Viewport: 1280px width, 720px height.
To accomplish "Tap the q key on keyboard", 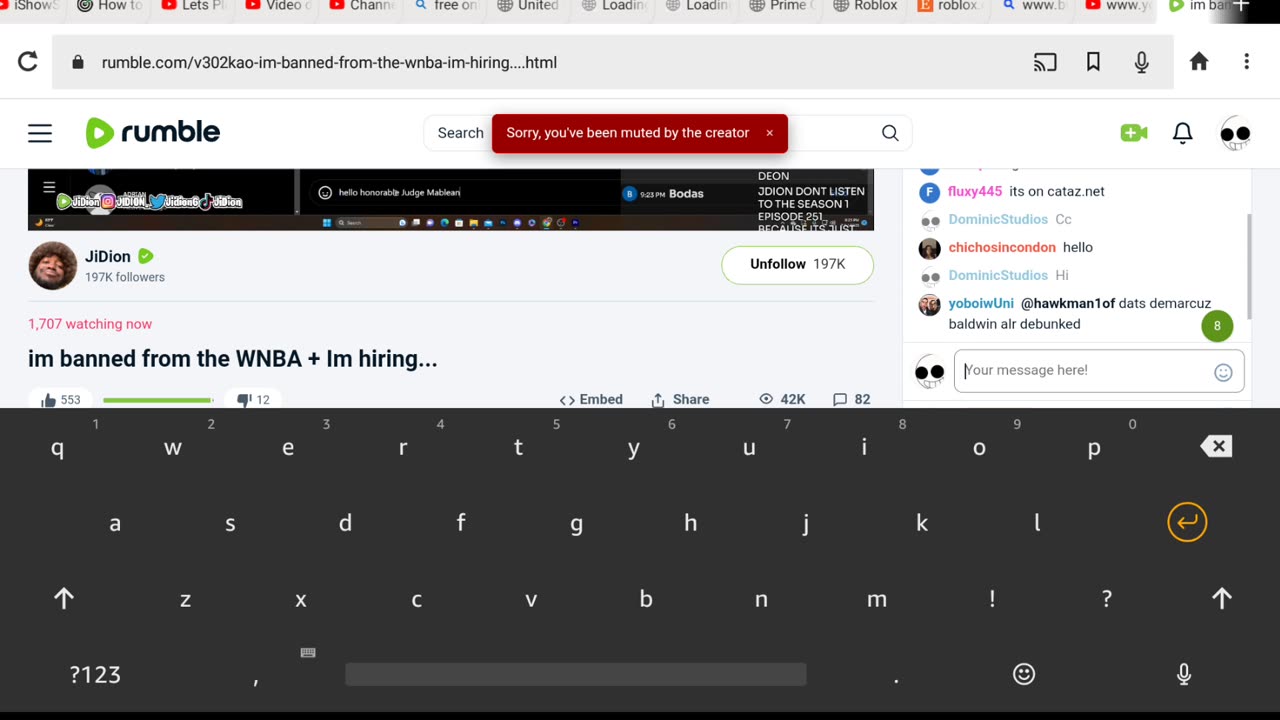I will 57,447.
